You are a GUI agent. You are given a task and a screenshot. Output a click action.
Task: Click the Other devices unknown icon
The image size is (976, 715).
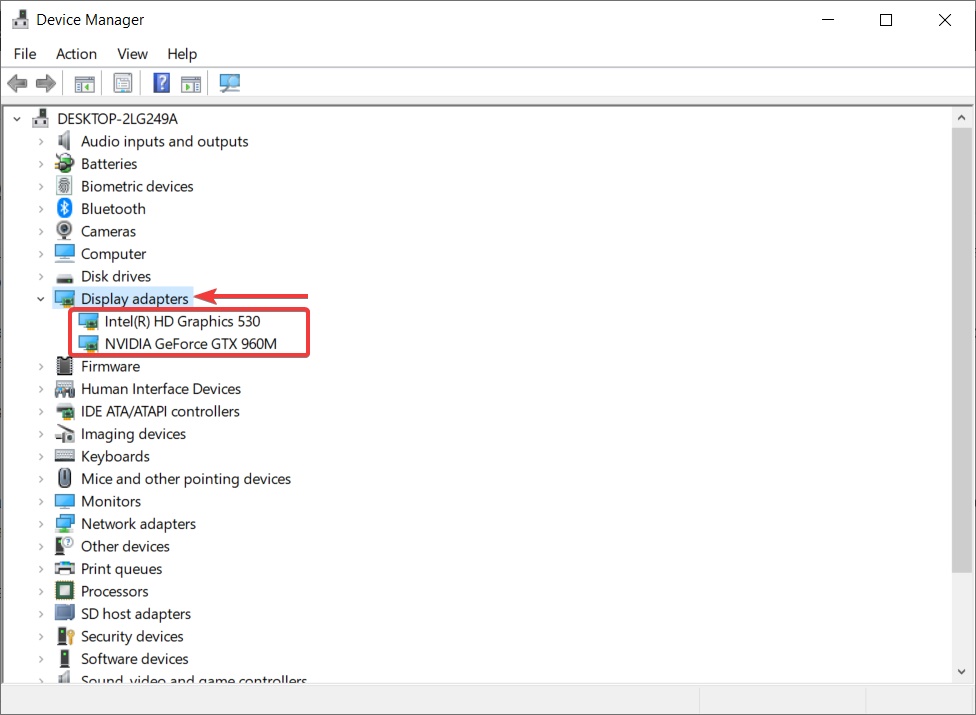coord(64,546)
